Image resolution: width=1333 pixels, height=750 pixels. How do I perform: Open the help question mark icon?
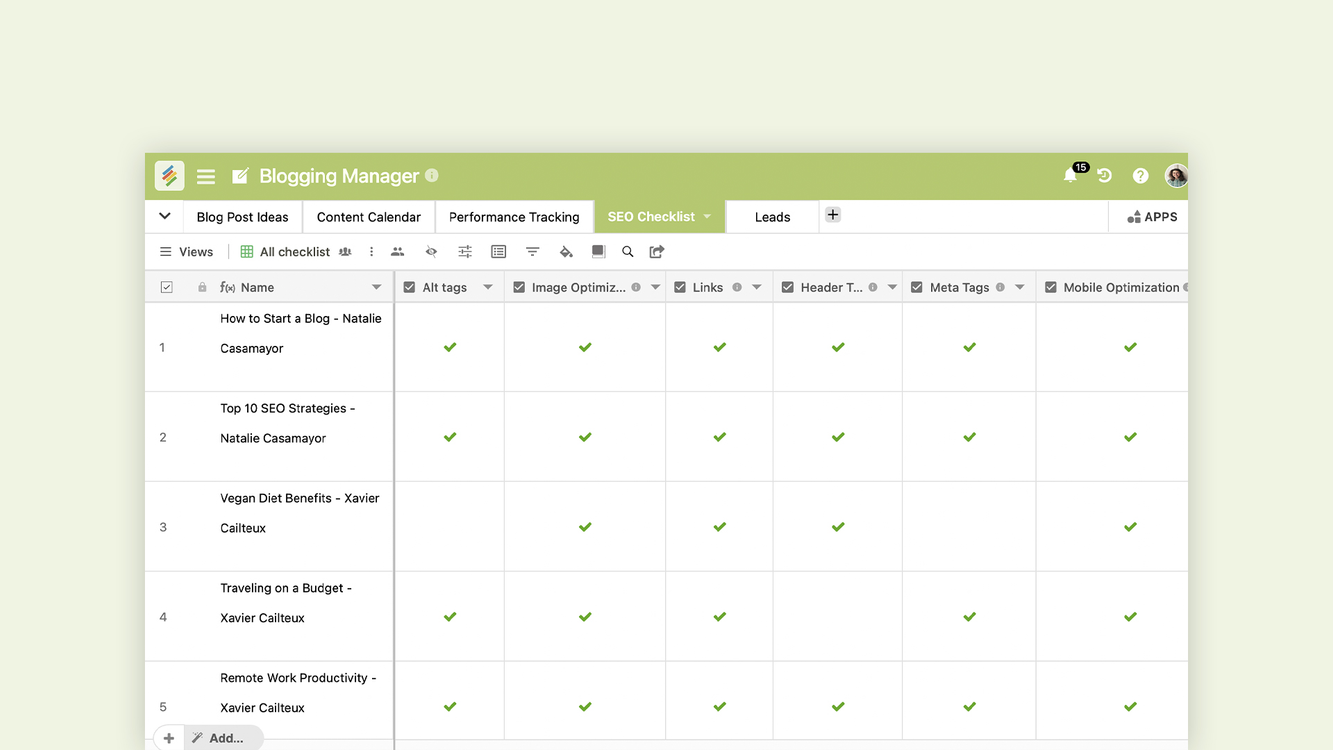click(1140, 176)
